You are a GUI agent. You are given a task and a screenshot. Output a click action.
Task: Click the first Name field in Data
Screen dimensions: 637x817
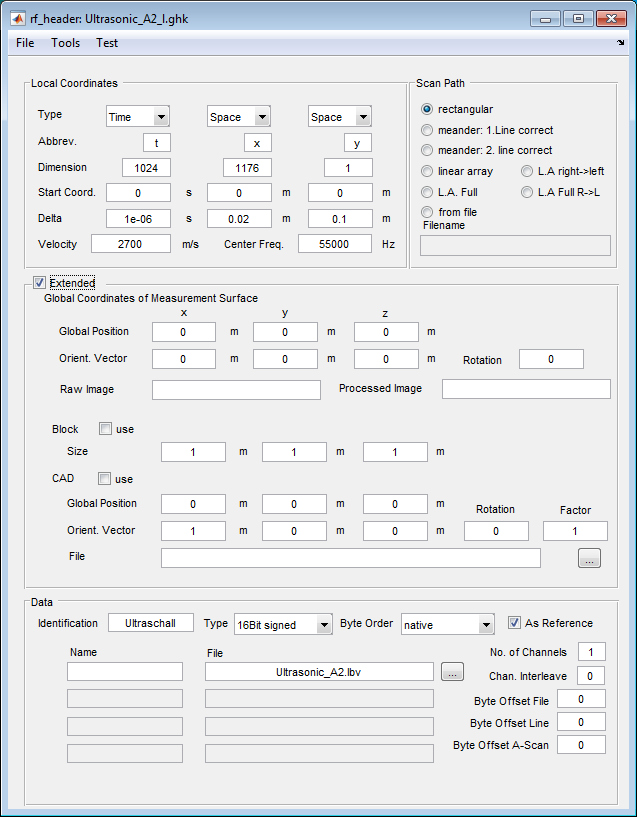click(x=125, y=672)
